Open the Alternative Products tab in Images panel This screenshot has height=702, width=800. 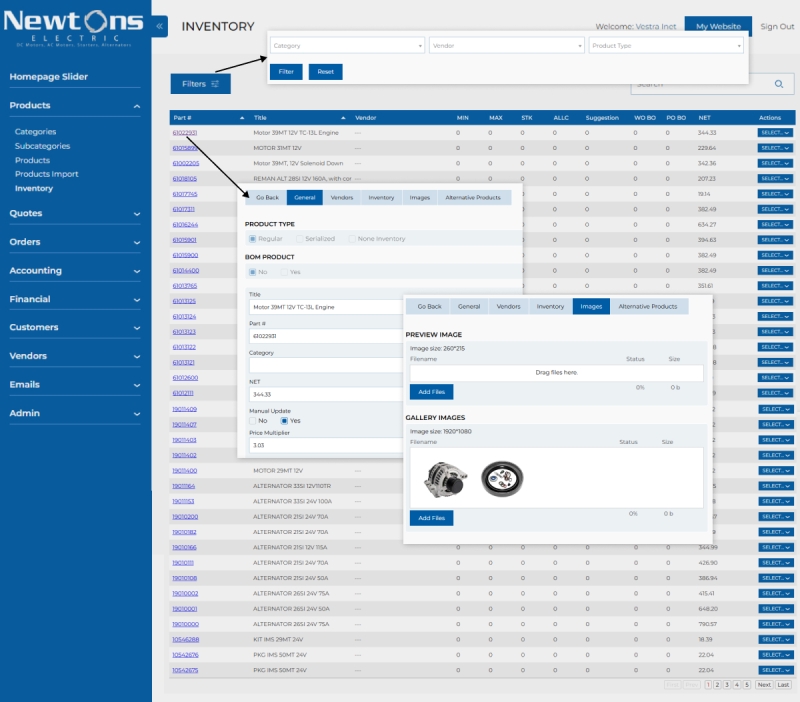pyautogui.click(x=649, y=306)
